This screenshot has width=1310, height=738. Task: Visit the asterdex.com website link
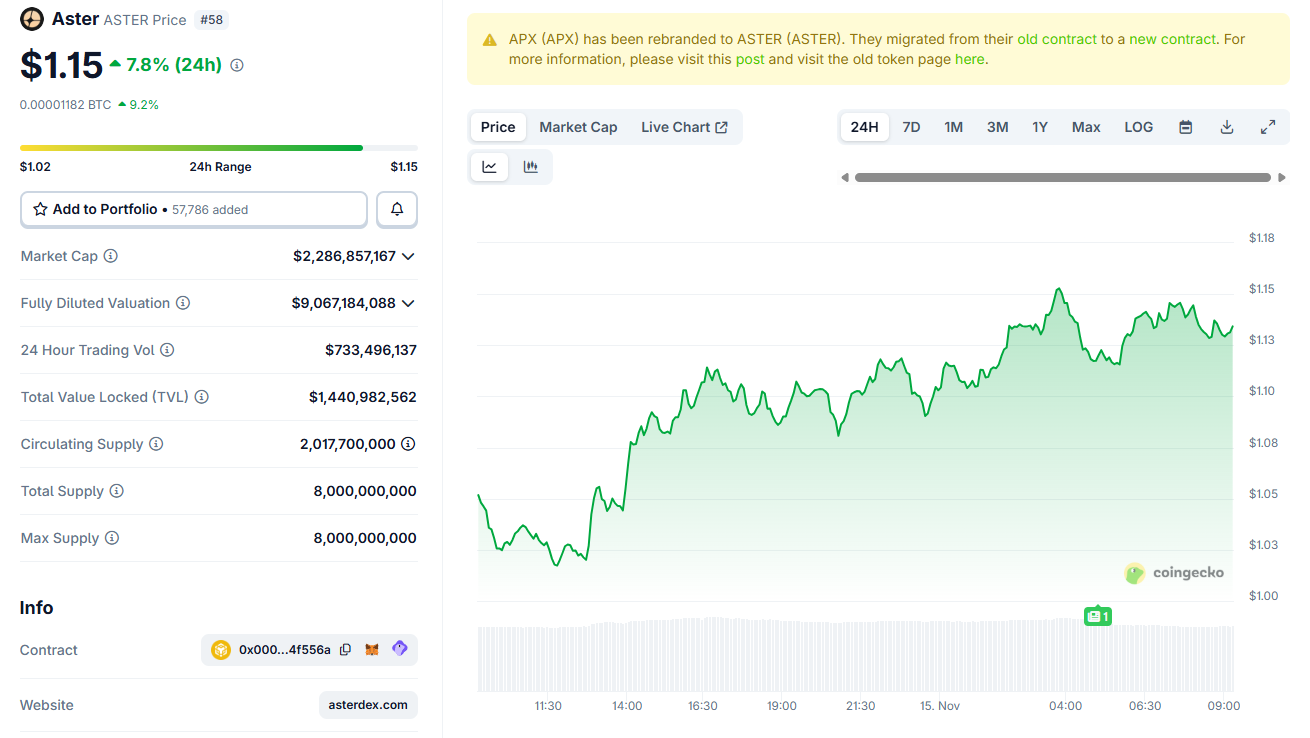(368, 705)
